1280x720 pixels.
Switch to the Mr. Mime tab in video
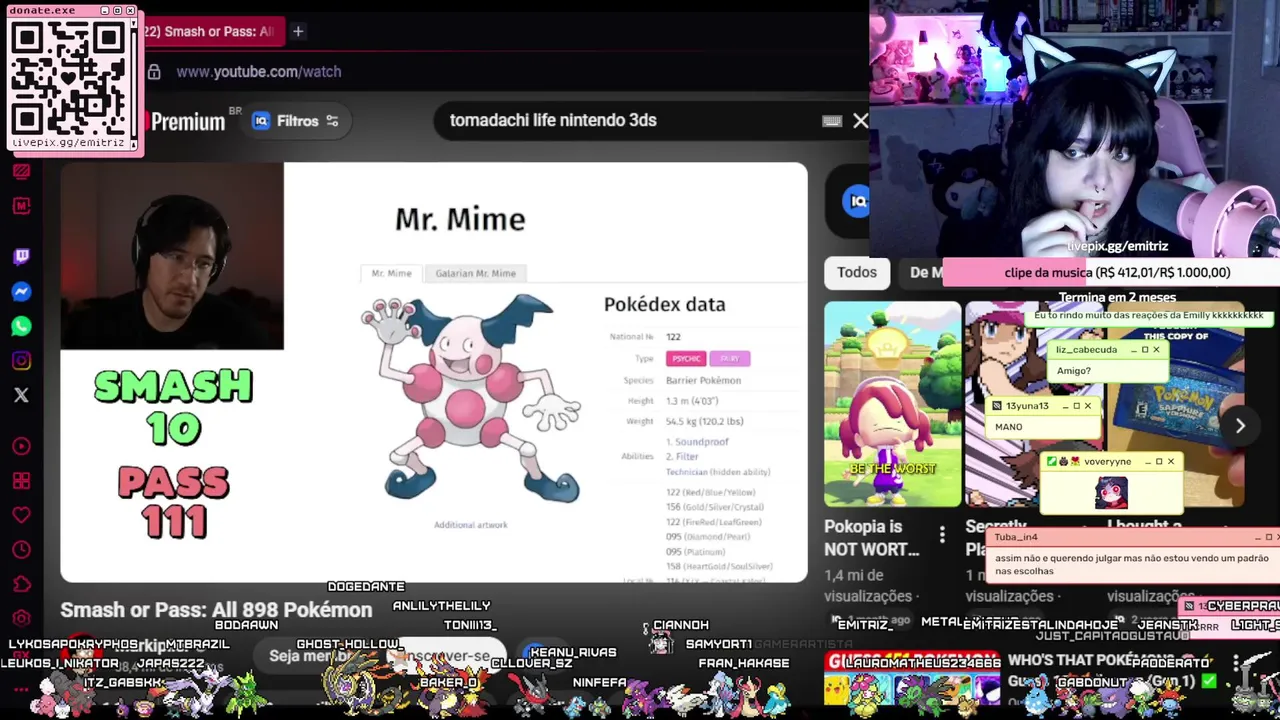(391, 273)
